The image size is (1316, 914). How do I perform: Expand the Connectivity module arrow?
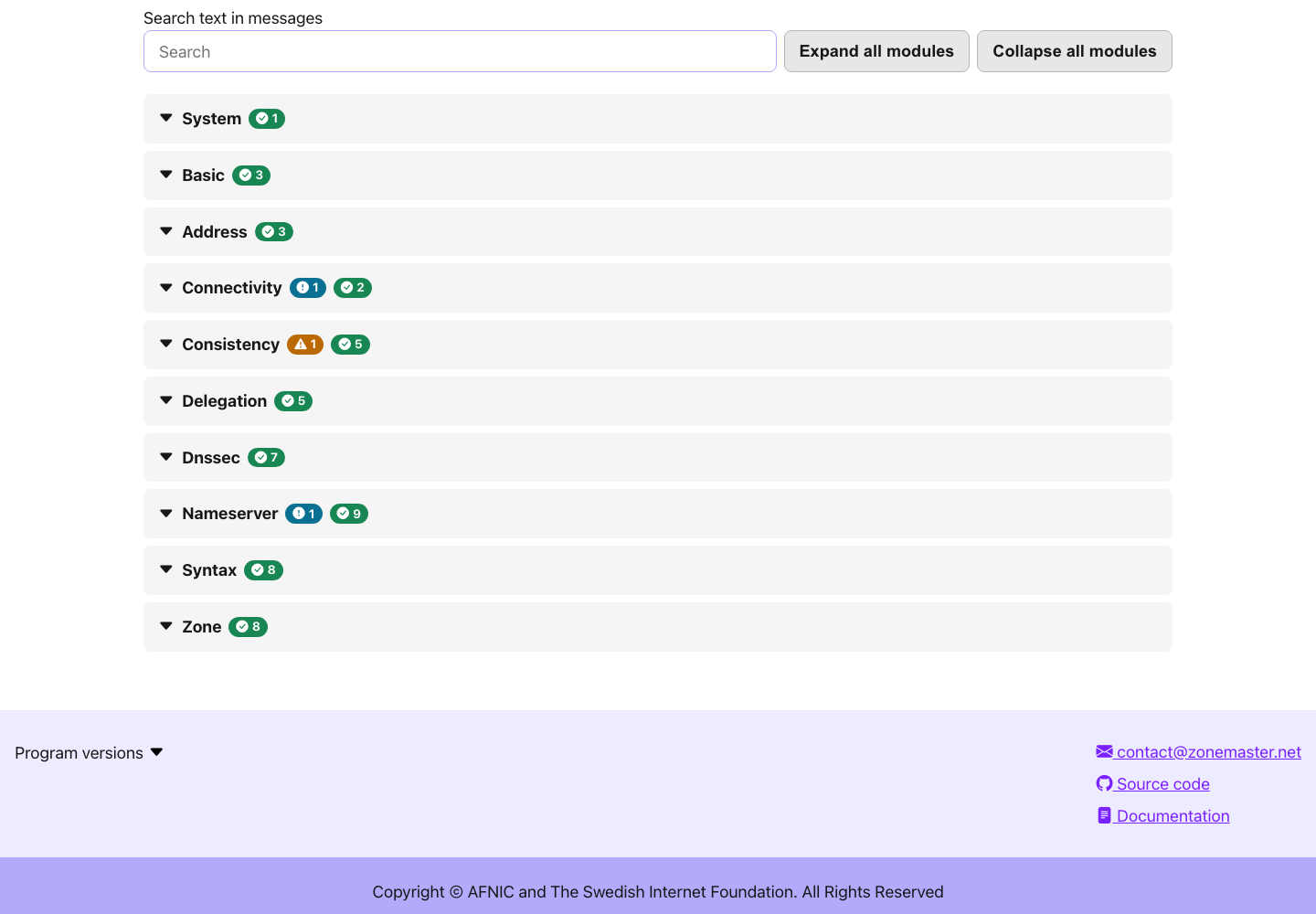click(x=166, y=288)
